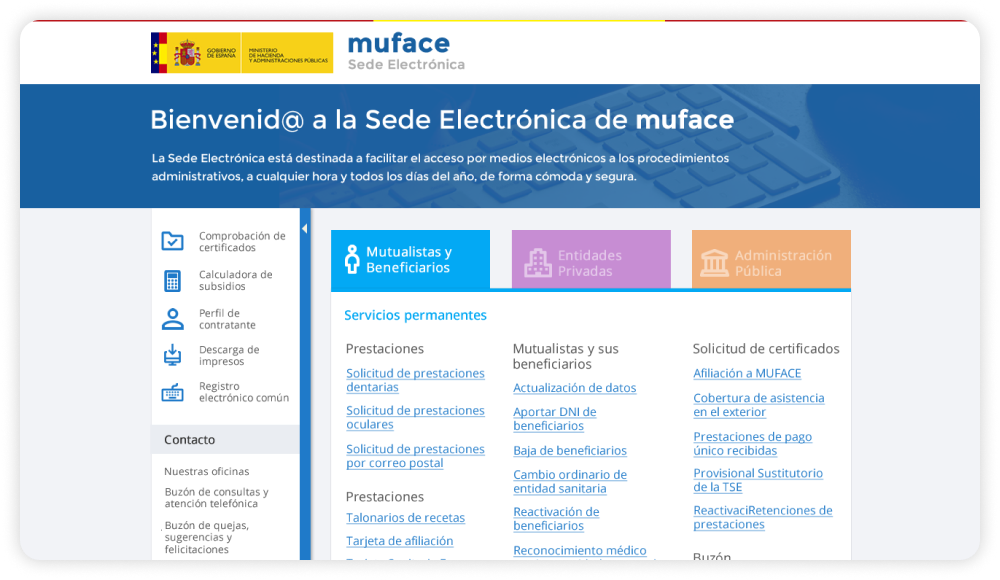
Task: Select the Contacto section header
Action: pos(225,440)
